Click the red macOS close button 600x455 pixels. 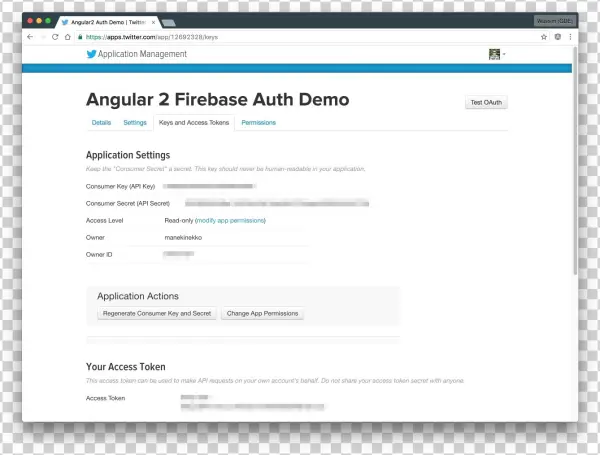30,21
